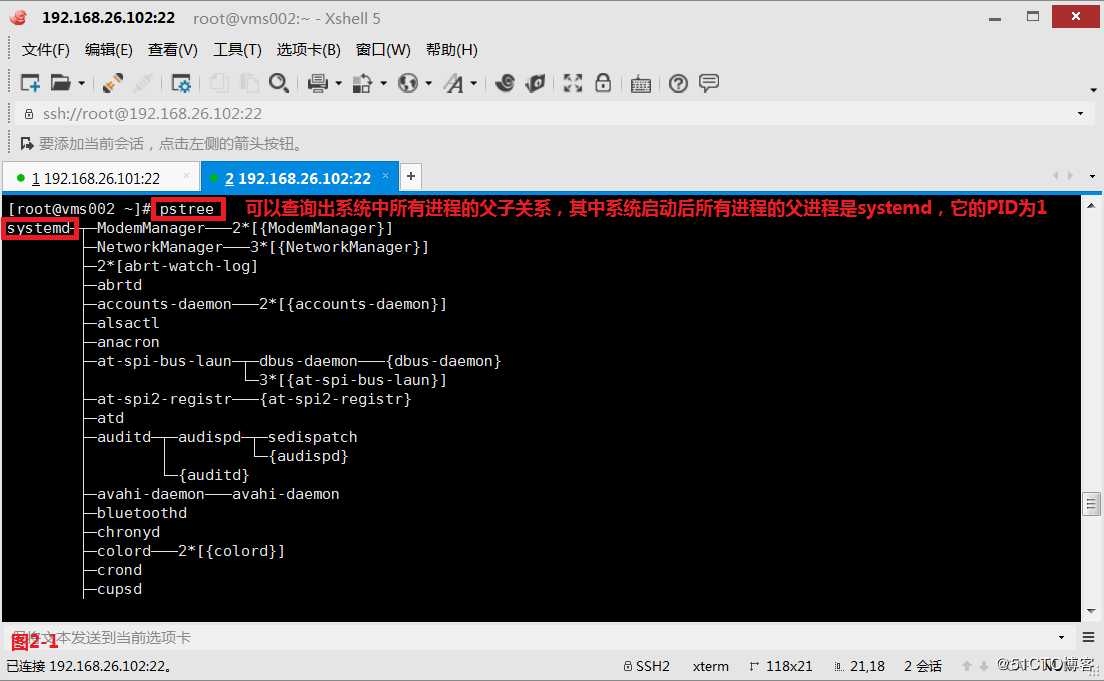The width and height of the screenshot is (1104, 681).
Task: Toggle full screen mode icon
Action: tap(572, 83)
